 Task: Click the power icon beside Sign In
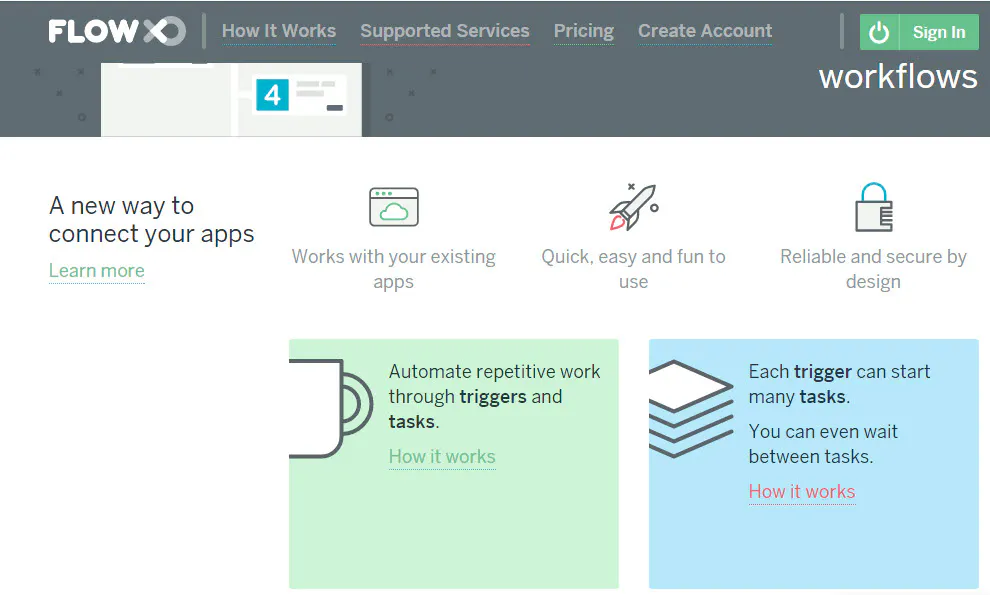click(879, 32)
